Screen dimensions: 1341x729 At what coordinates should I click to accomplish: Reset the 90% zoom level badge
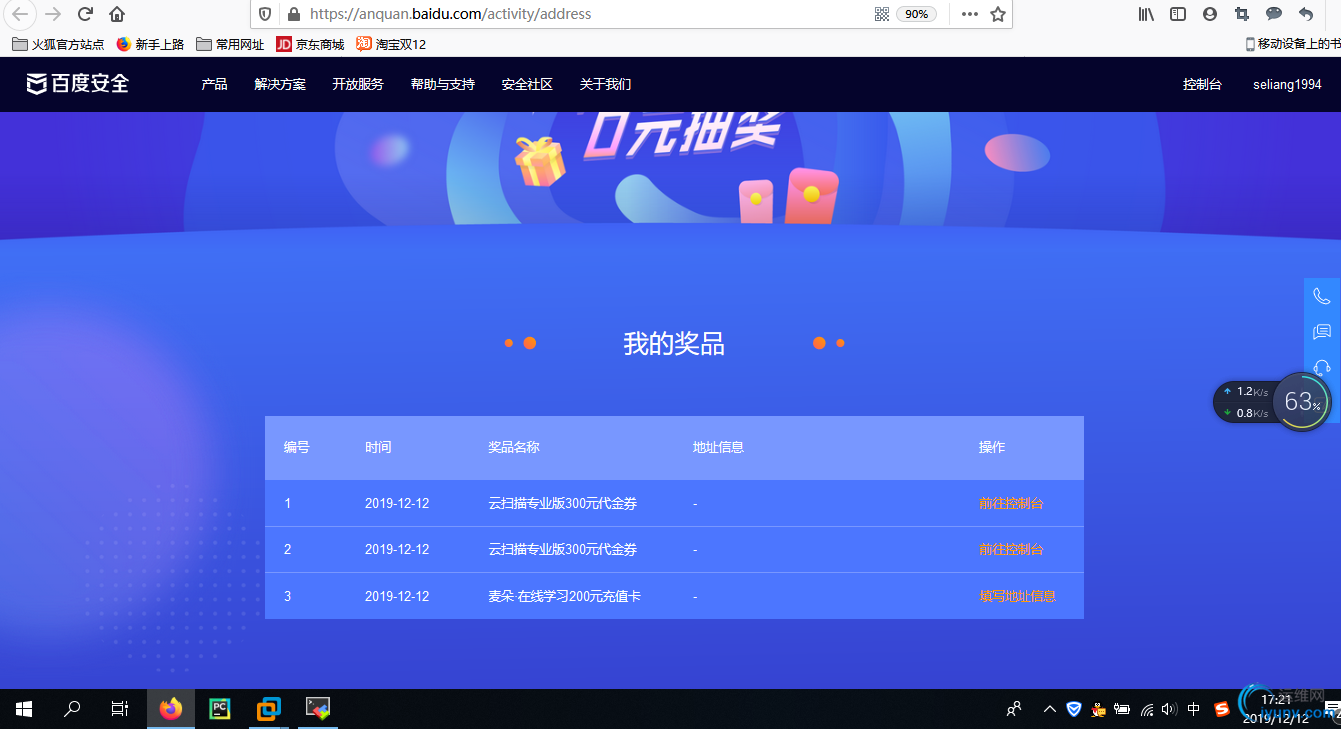(917, 14)
